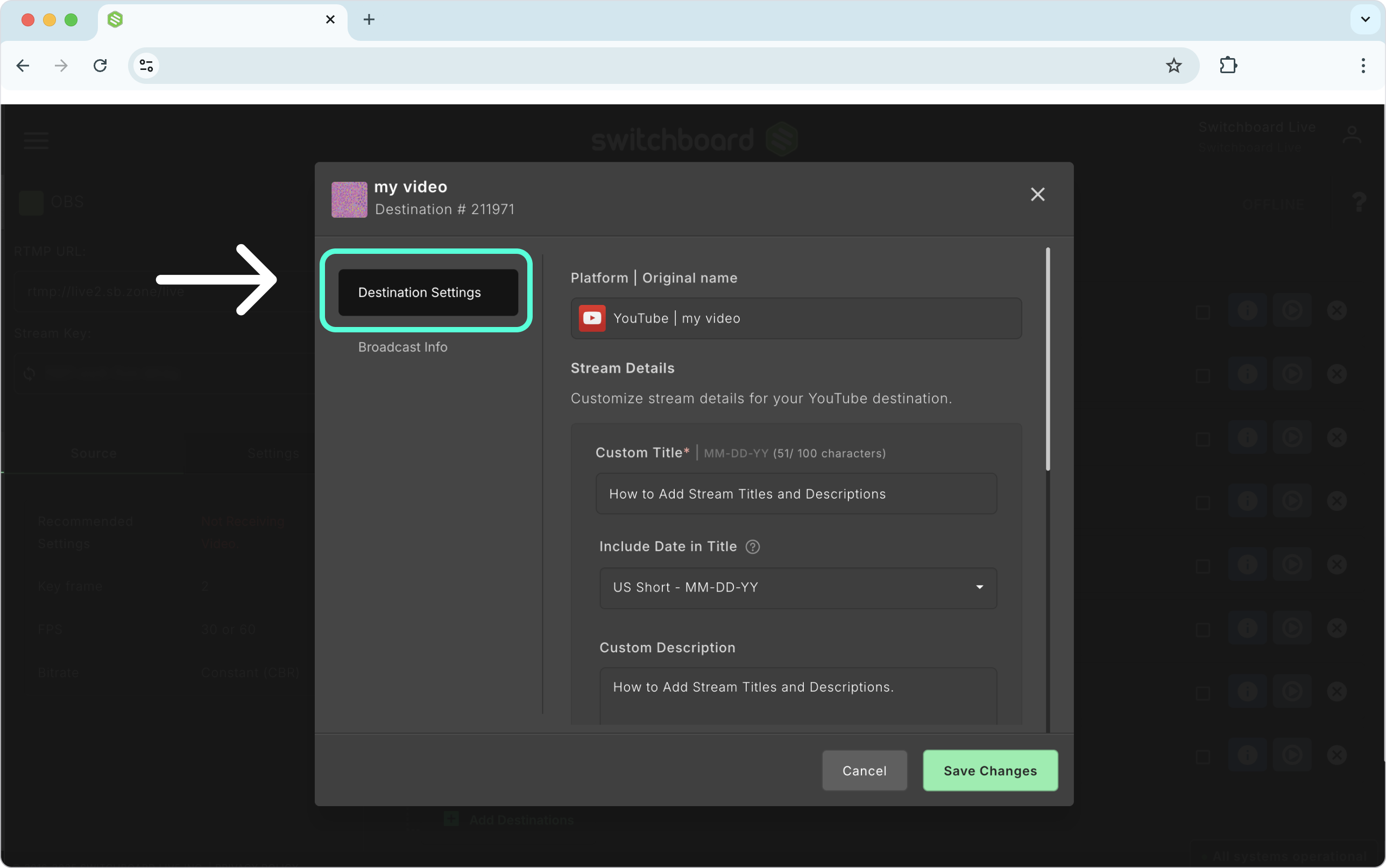Open the user account icon

click(x=1352, y=136)
